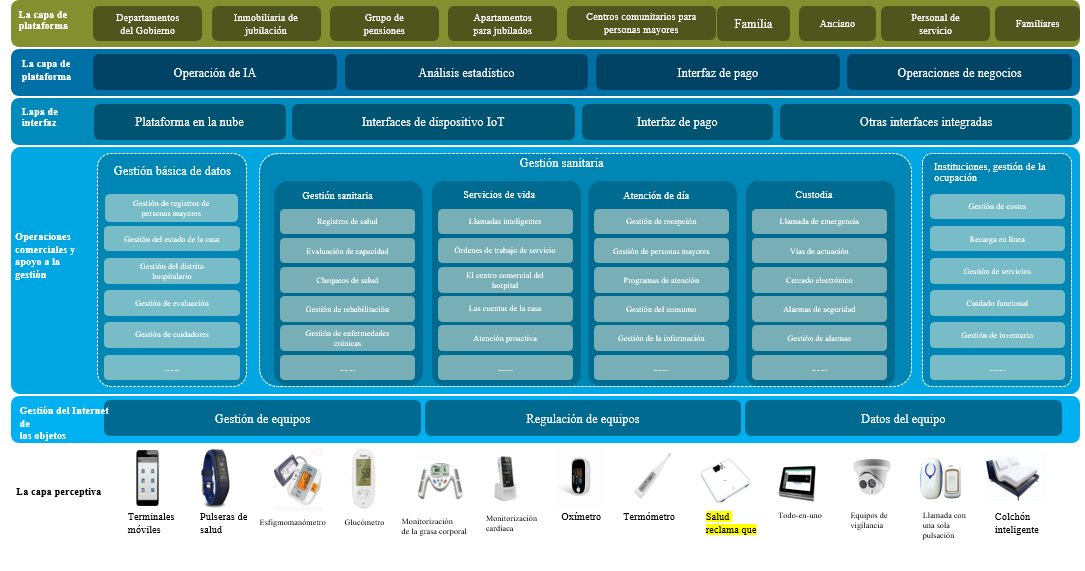
Task: Open the Operación de IA block
Action: (215, 73)
